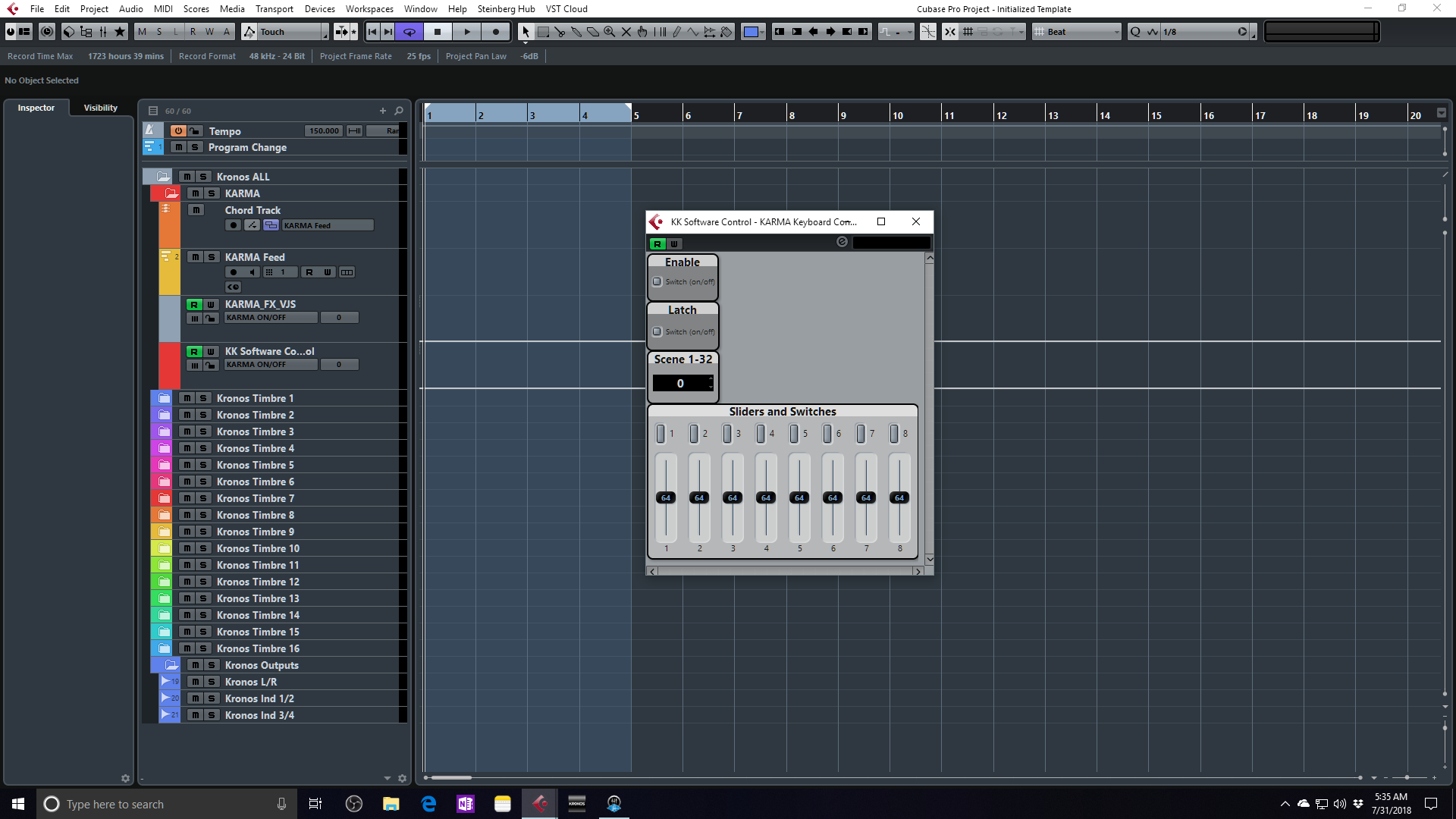Image resolution: width=1456 pixels, height=819 pixels.
Task: Solo the Kronos Timbre 5 track
Action: 203,465
